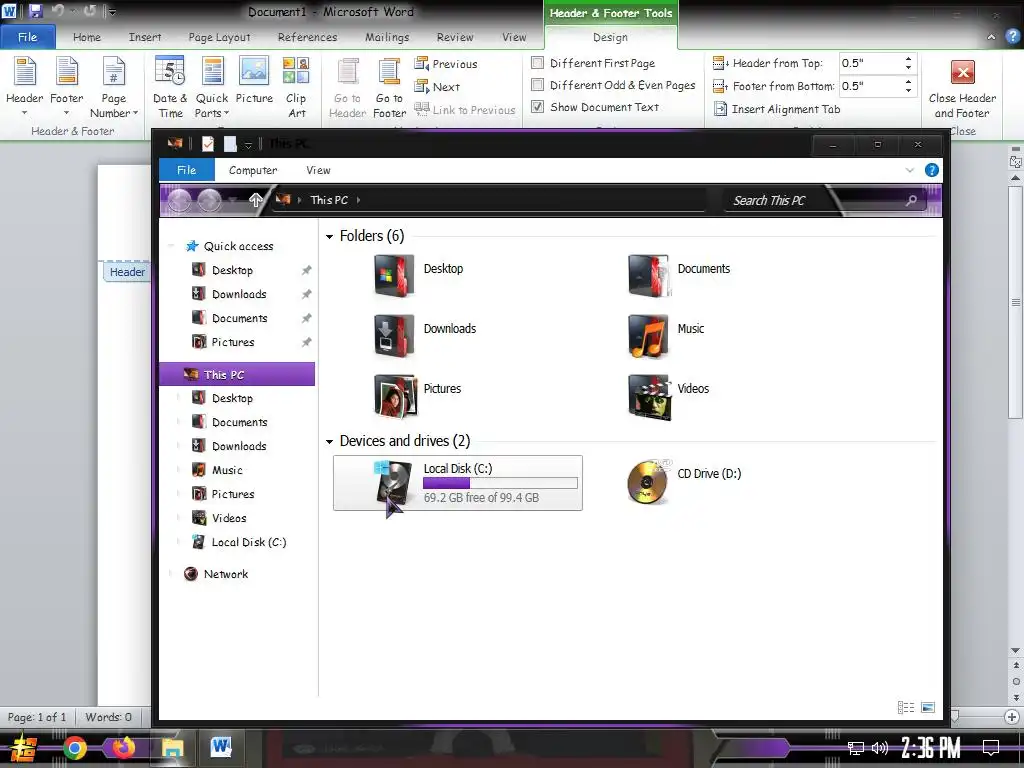The image size is (1024, 768).
Task: Open the Footer gallery in Word ribbon
Action: click(x=67, y=87)
